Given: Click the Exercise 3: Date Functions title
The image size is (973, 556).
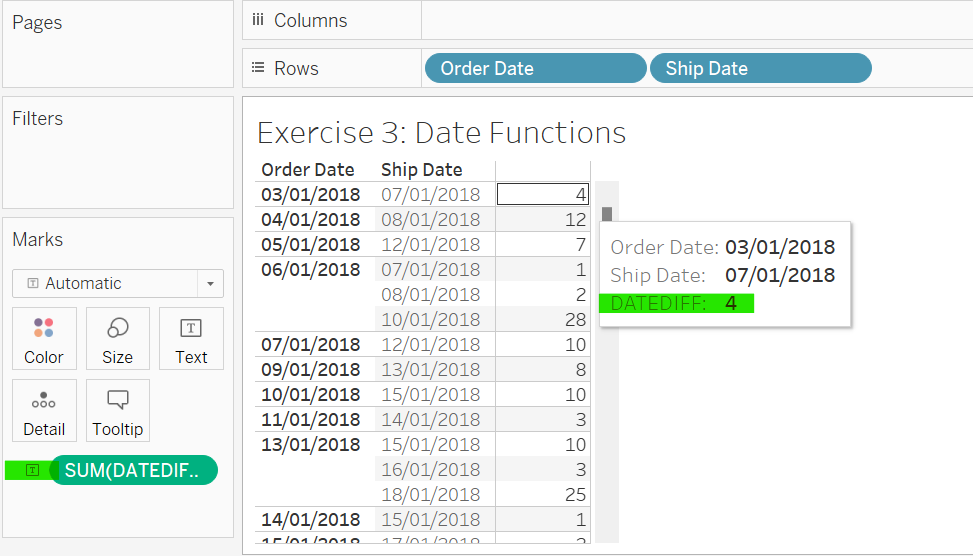Looking at the screenshot, I should (x=441, y=133).
